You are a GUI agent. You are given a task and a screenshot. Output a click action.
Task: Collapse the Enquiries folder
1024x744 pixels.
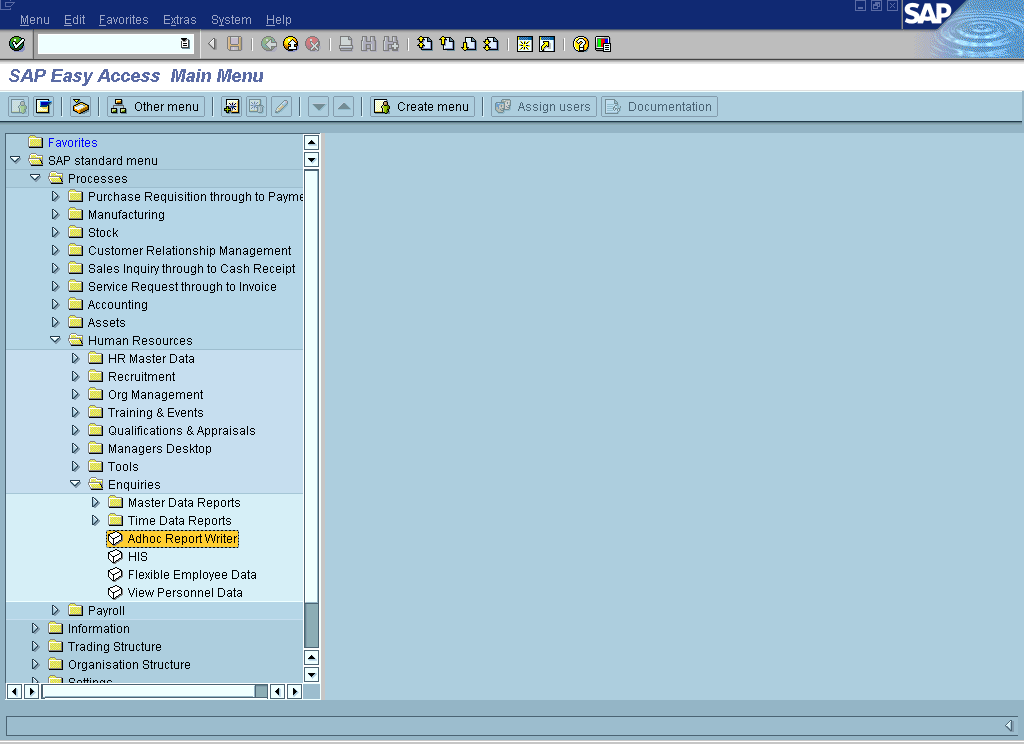(75, 483)
